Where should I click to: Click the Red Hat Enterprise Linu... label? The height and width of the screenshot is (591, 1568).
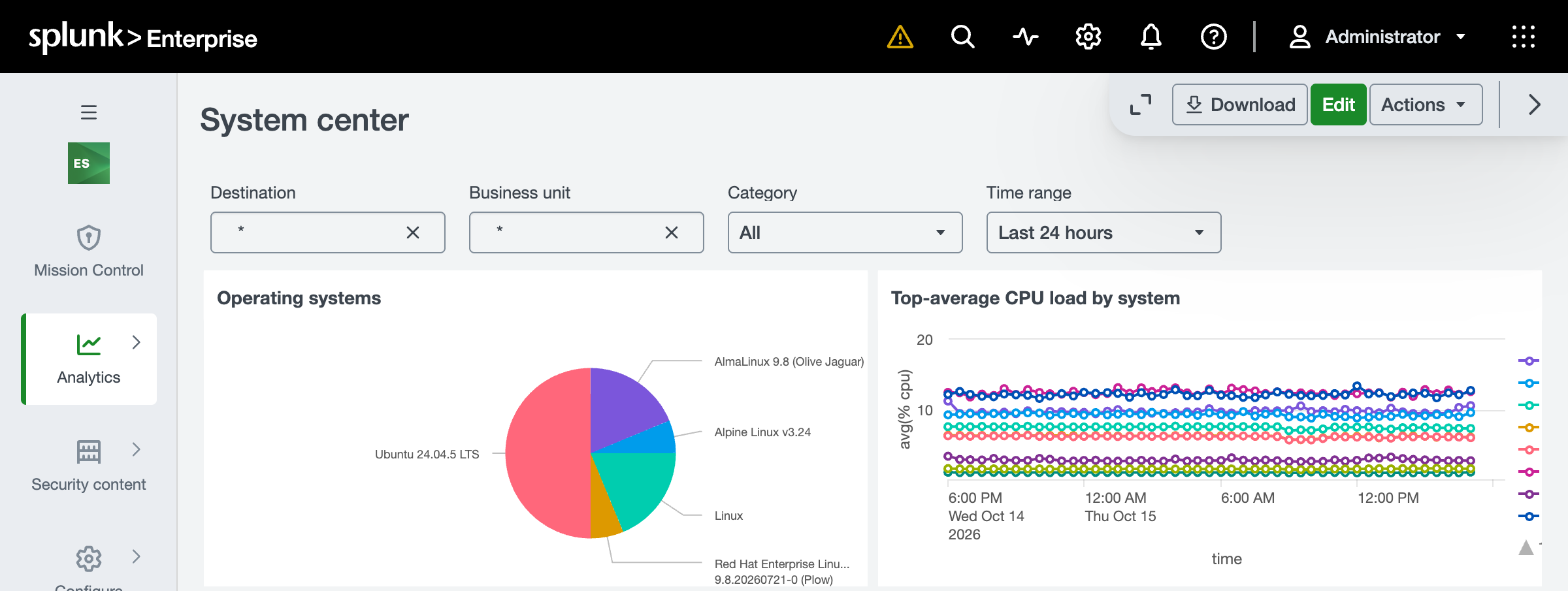[x=782, y=571]
